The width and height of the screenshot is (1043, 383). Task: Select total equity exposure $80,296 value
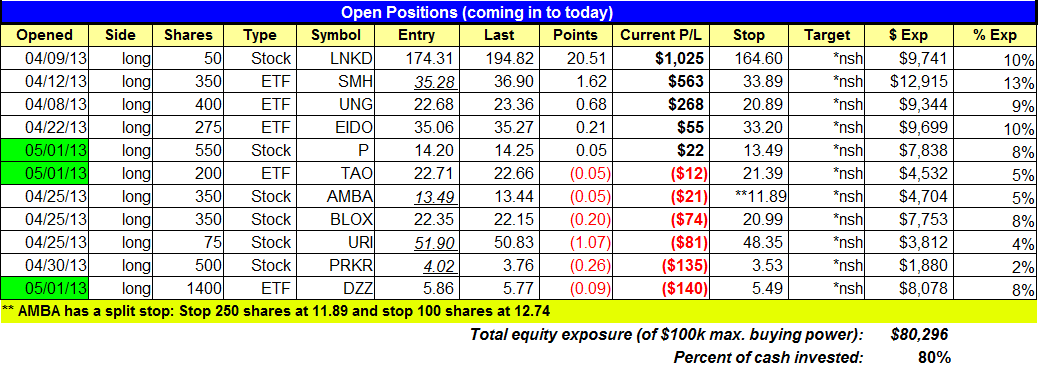coord(919,334)
